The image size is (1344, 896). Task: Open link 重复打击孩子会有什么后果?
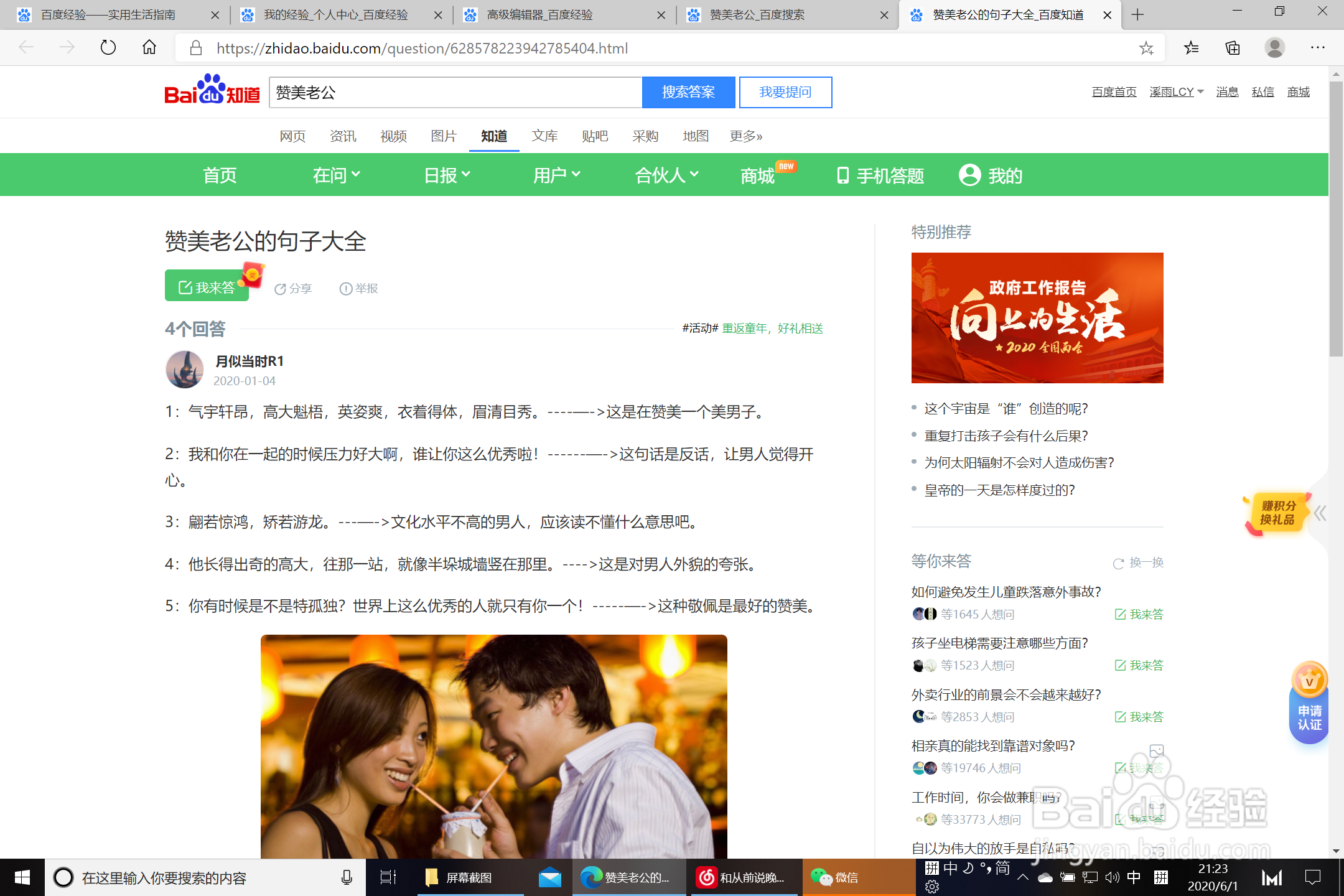(1006, 436)
